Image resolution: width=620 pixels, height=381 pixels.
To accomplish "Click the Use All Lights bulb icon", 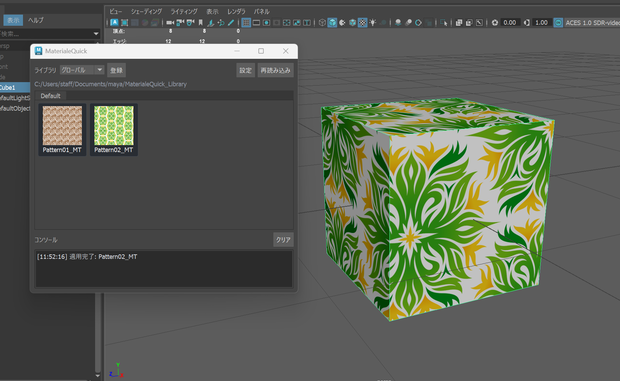I will point(372,23).
